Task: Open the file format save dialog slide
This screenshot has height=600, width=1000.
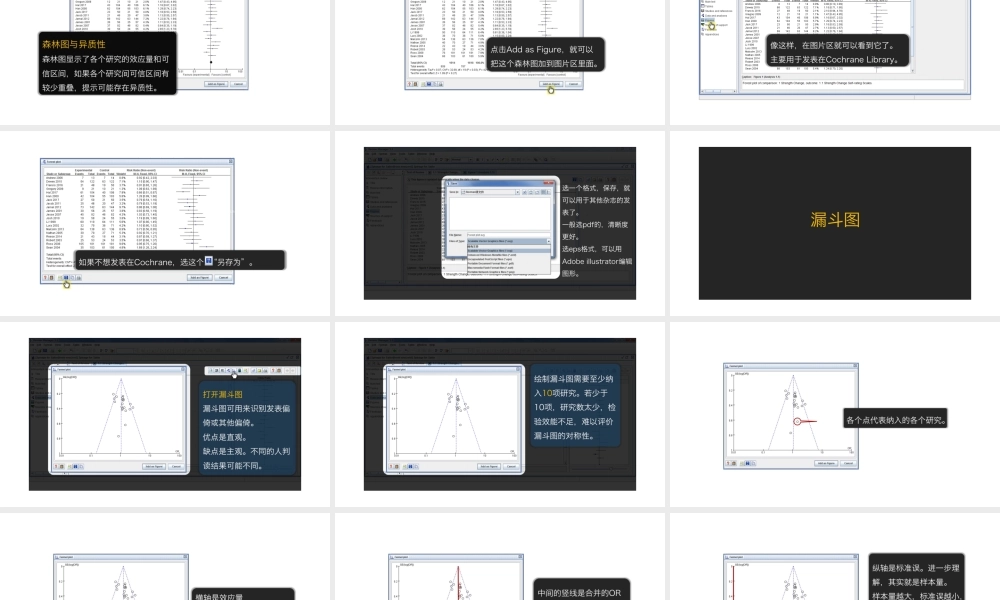Action: 499,222
